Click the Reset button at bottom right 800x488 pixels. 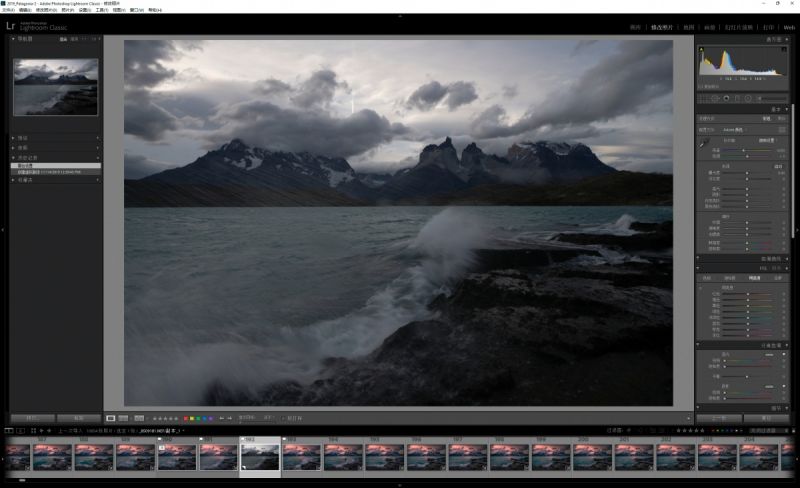click(766, 418)
